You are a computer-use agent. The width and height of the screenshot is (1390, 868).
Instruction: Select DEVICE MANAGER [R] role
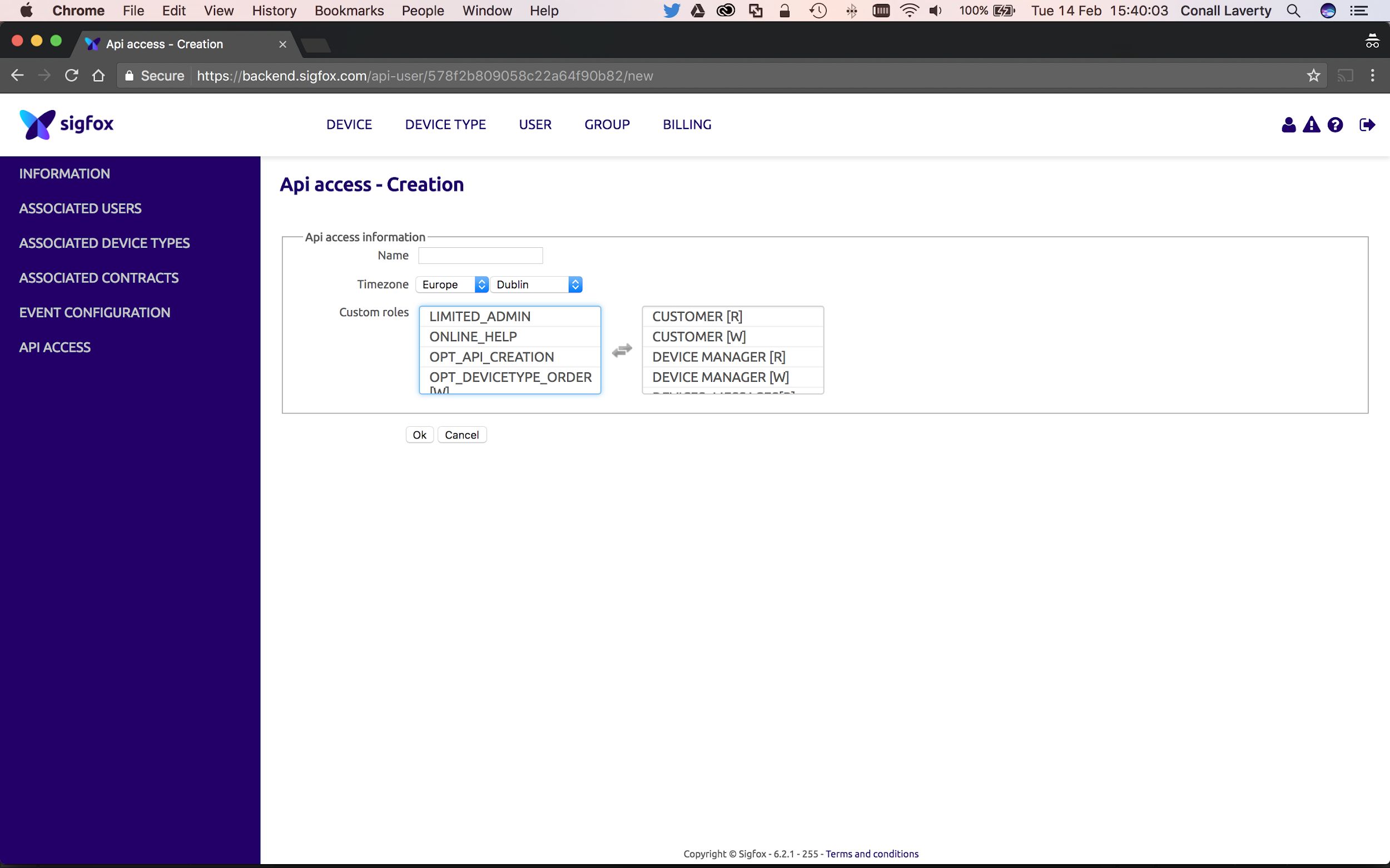pyautogui.click(x=733, y=357)
